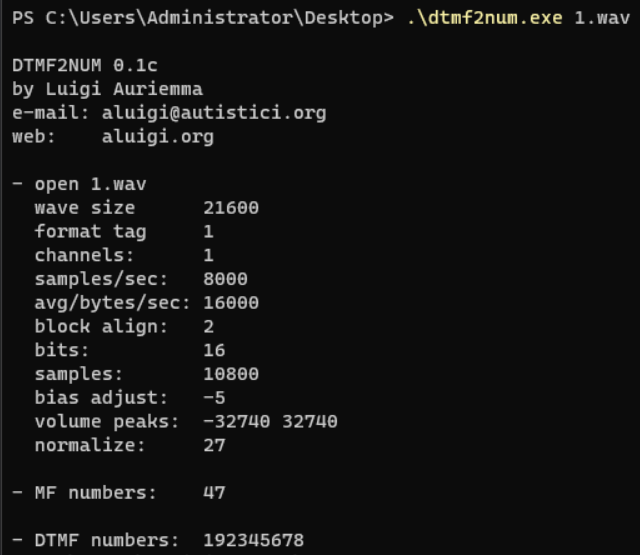
Task: Click the bits value 16
Action: 214,350
